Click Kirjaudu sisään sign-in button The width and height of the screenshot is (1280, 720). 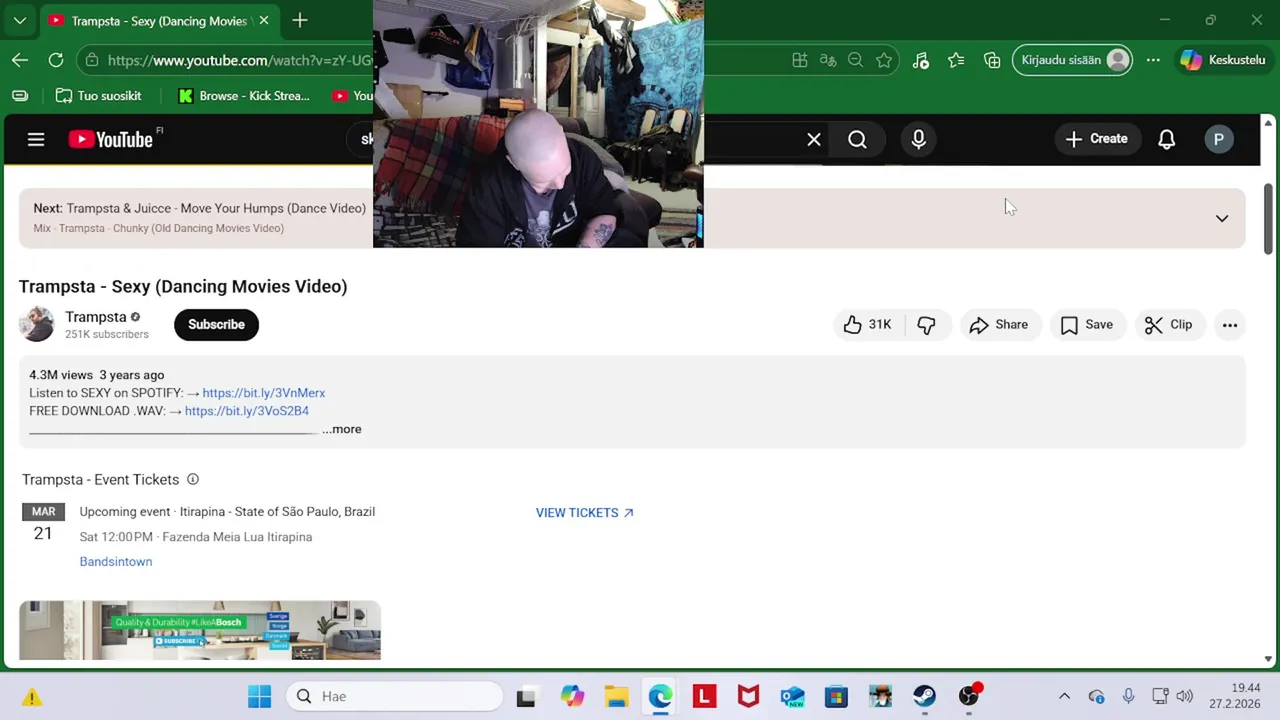coord(1073,60)
